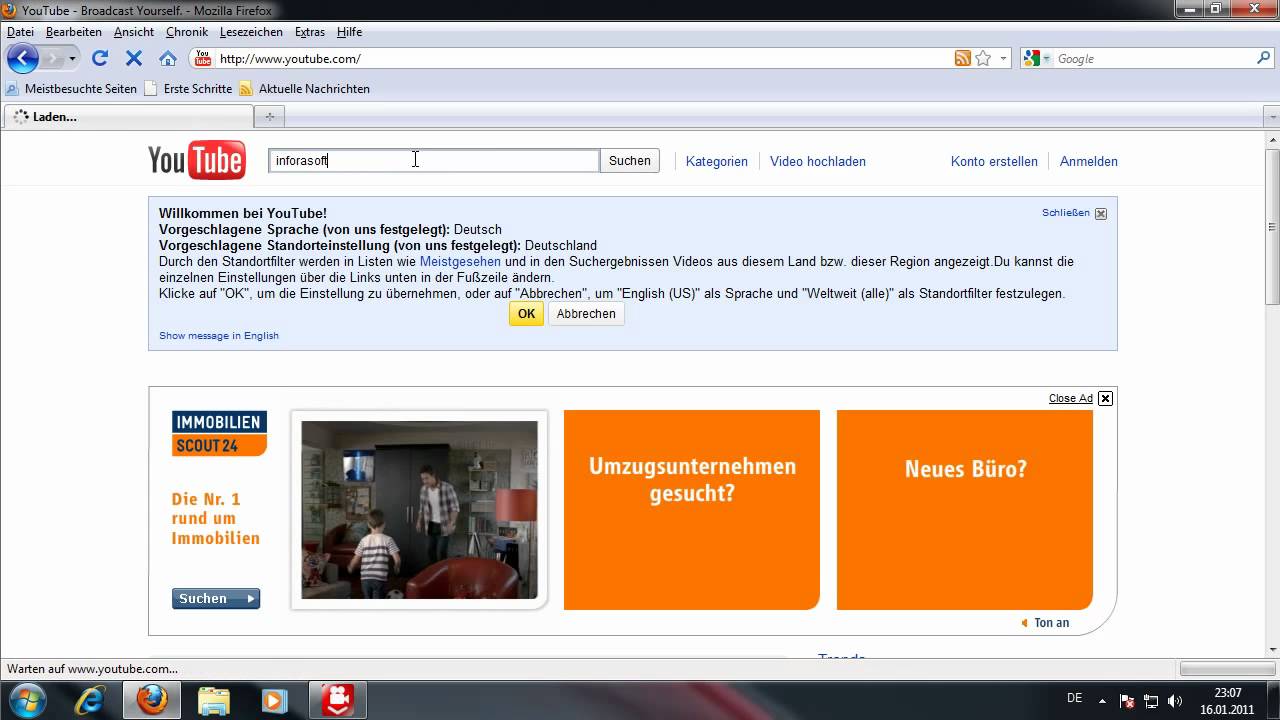This screenshot has height=720, width=1280.
Task: Click the Immobilien Scout24 logo
Action: coord(220,433)
